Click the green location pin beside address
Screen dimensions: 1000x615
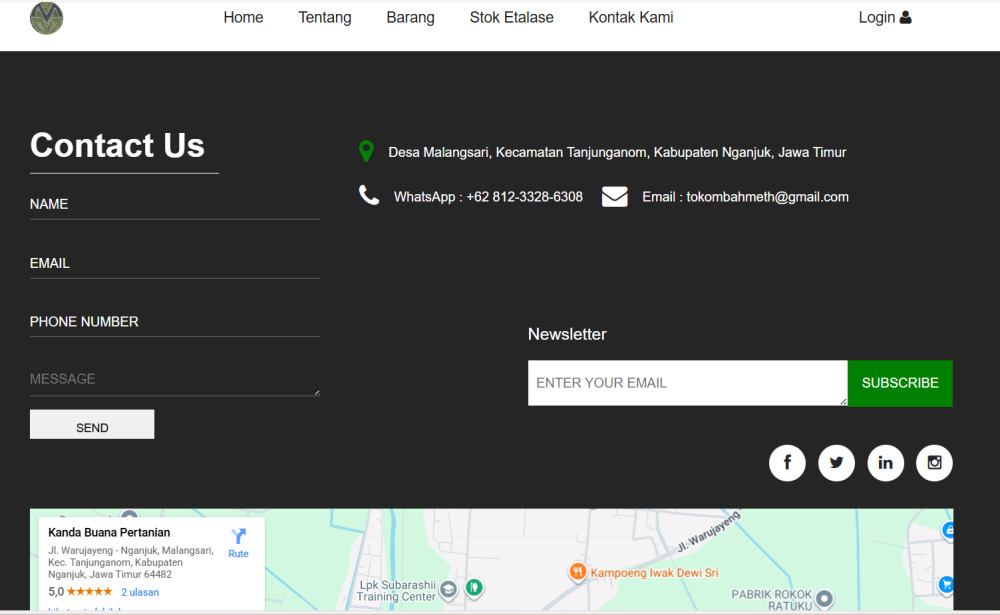(x=366, y=152)
